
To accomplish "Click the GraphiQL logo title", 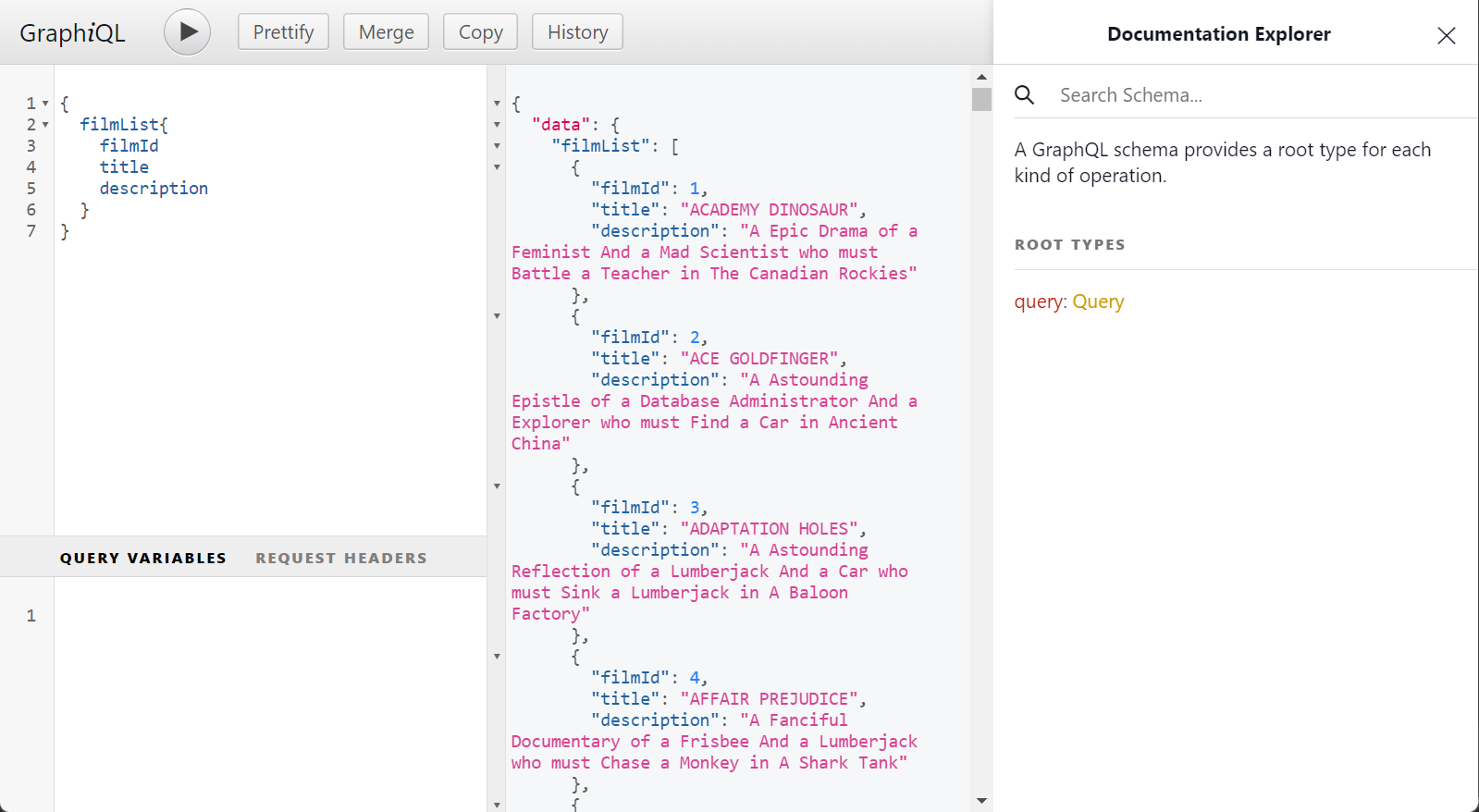I will 72,33.
